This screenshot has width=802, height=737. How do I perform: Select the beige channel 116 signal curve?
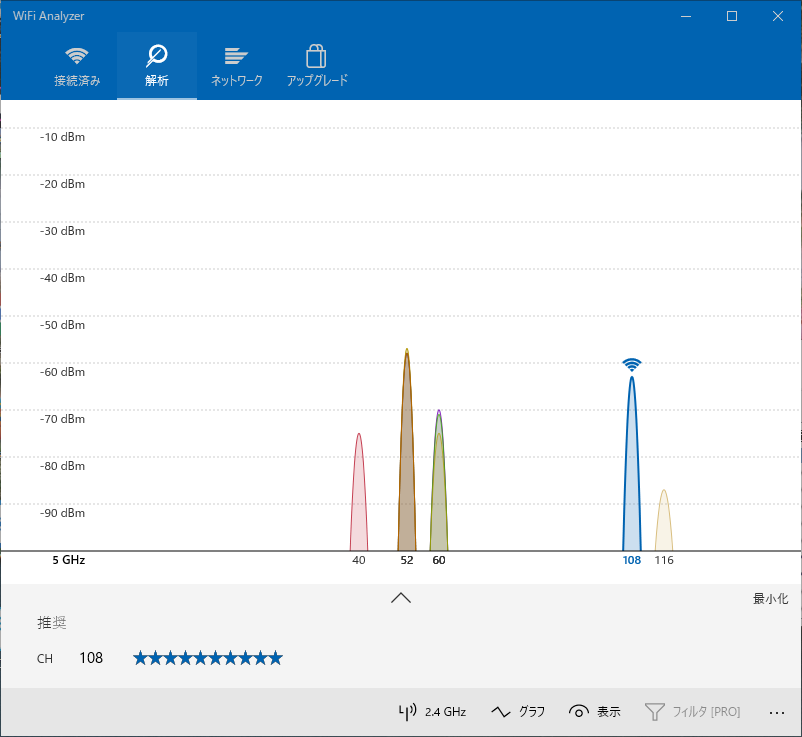pyautogui.click(x=663, y=525)
